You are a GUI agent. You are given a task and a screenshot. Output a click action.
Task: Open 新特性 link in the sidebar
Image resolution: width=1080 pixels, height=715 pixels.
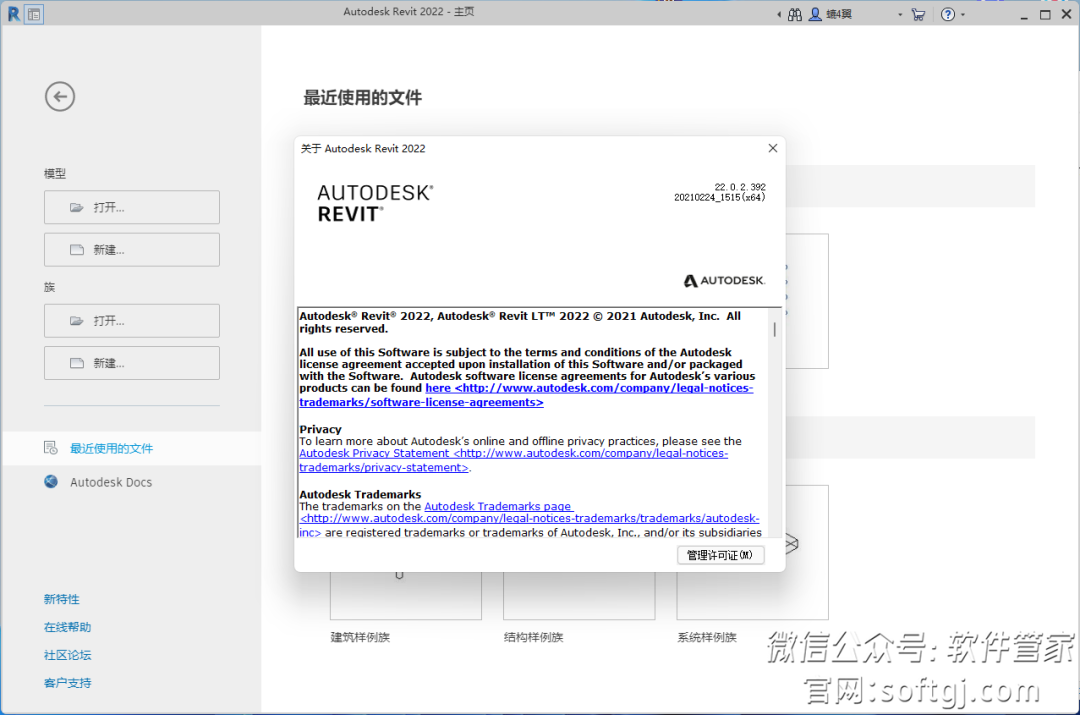61,599
